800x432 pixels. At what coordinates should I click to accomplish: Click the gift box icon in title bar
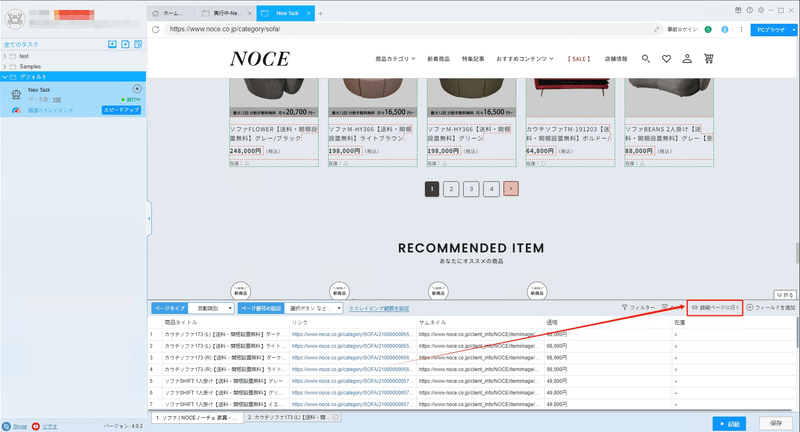(x=738, y=10)
